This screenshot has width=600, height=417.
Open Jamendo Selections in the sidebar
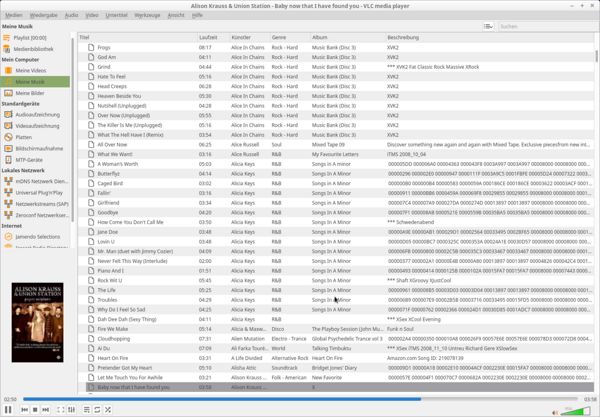click(x=39, y=237)
